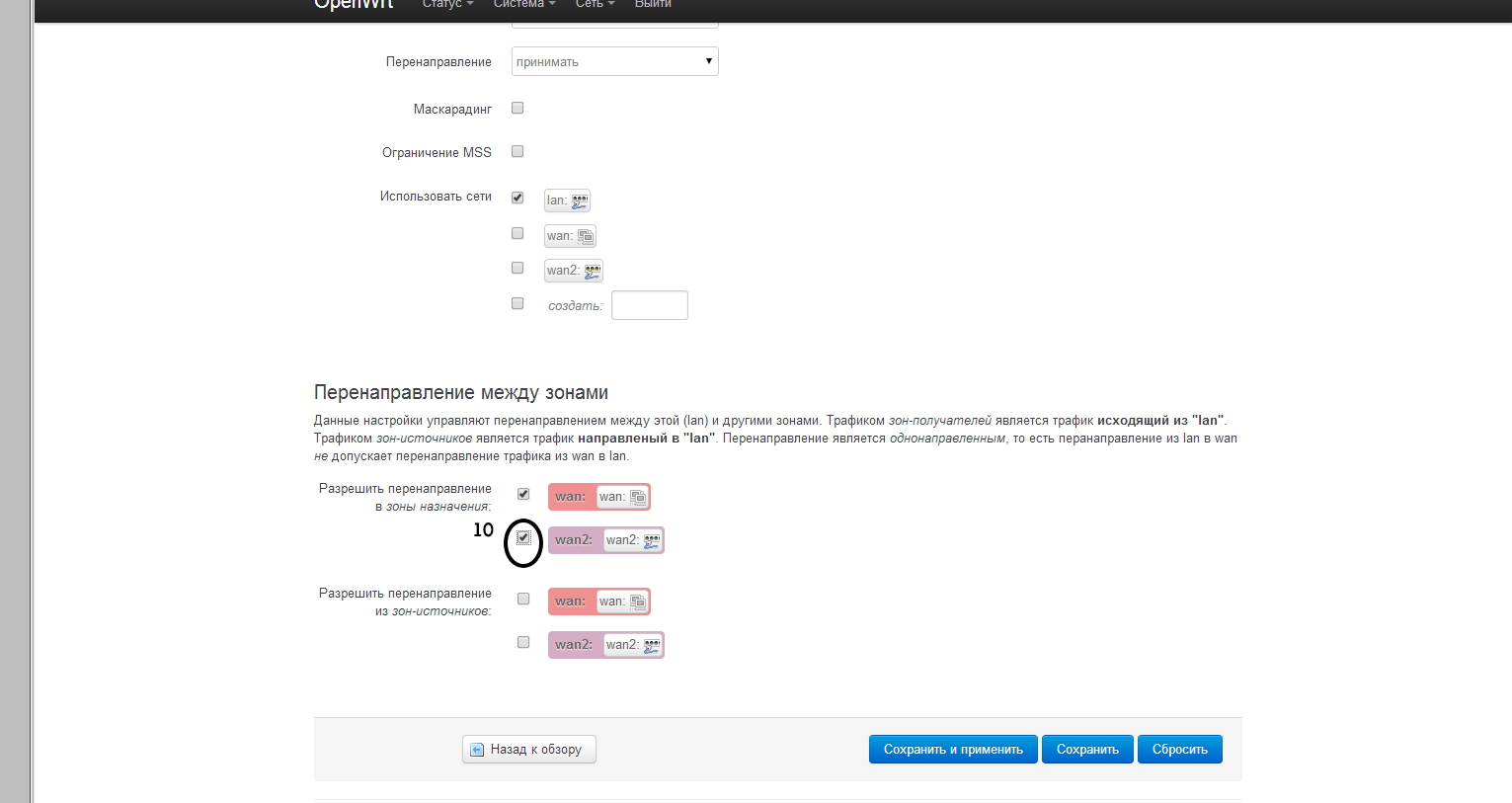This screenshot has height=803, width=1512.
Task: Expand the Перенаправление dropdown
Action: pyautogui.click(x=614, y=61)
